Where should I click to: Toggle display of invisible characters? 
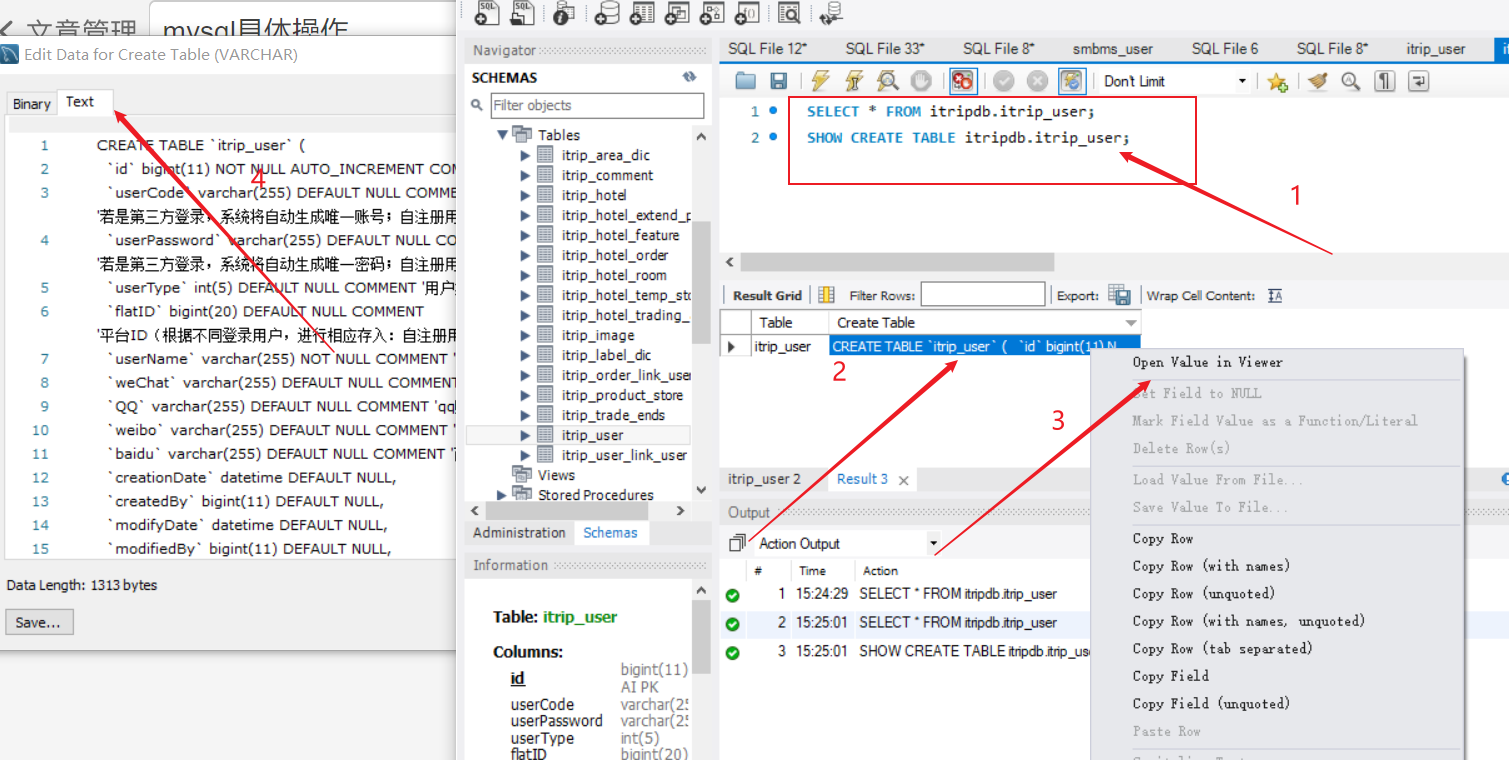click(1384, 80)
